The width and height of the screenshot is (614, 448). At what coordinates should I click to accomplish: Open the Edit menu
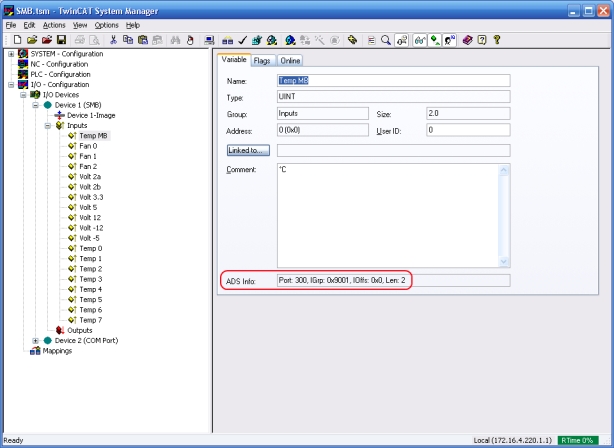point(29,25)
